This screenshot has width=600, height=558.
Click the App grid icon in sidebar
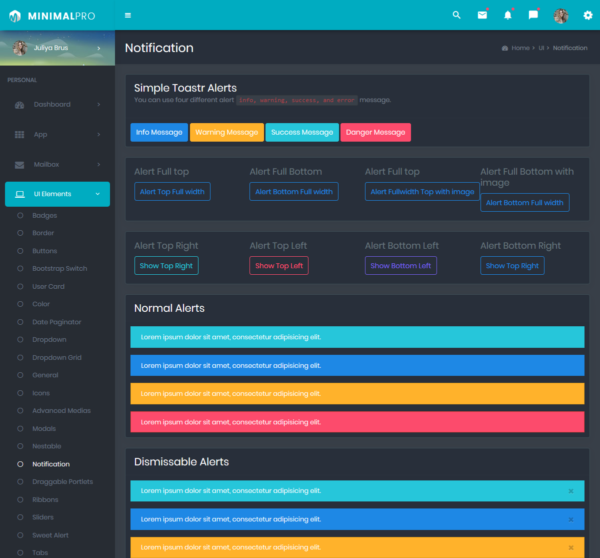[x=20, y=135]
